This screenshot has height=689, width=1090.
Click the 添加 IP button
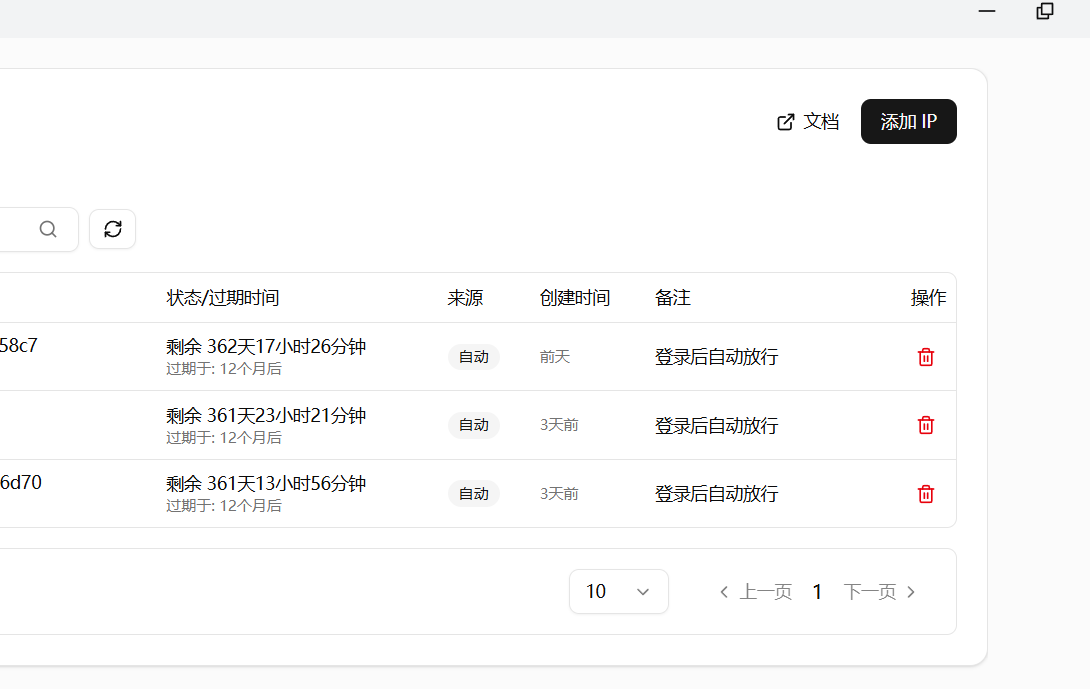coord(909,122)
